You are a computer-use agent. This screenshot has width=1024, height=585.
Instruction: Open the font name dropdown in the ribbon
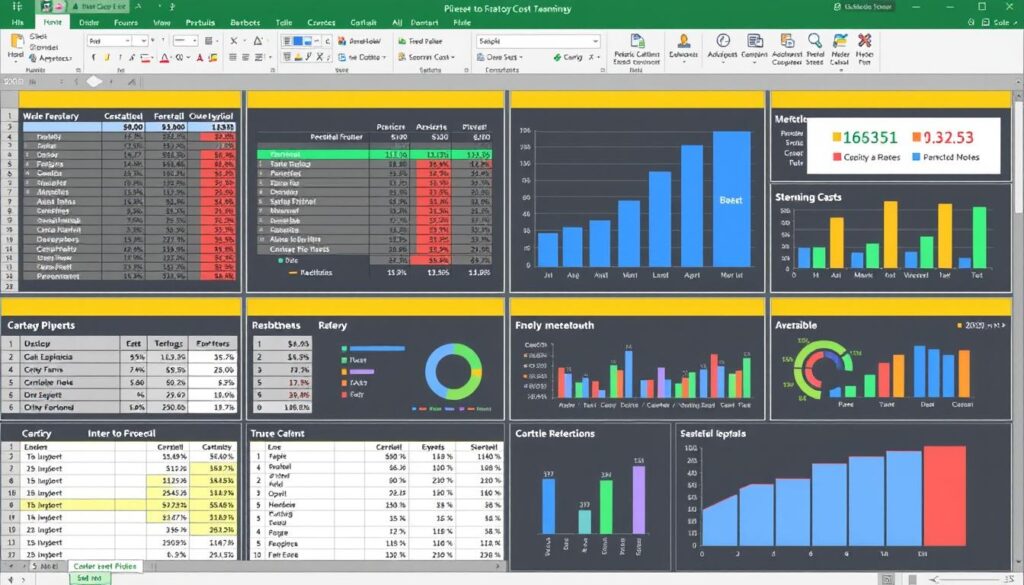(x=126, y=40)
